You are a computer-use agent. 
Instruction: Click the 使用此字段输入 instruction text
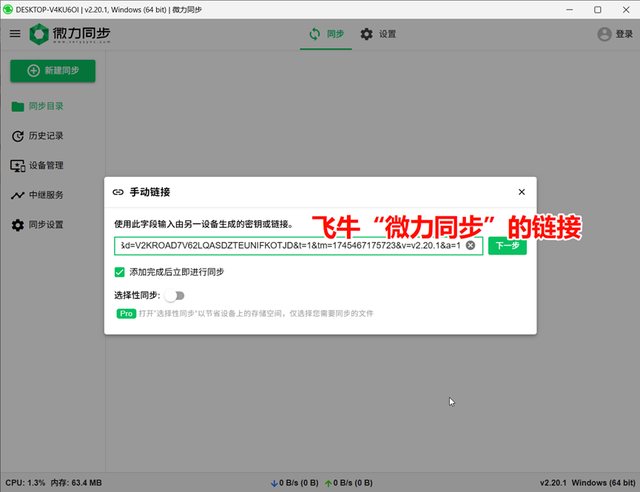coord(204,224)
